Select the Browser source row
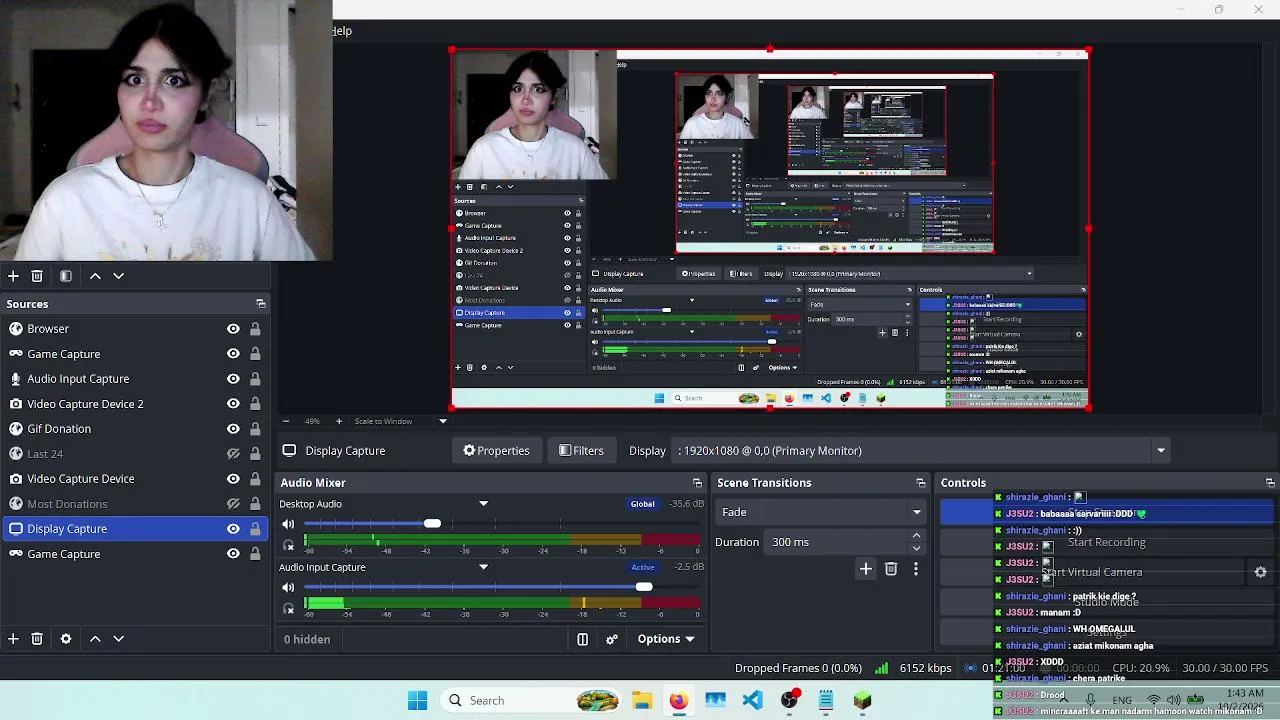1280x720 pixels. (135, 329)
